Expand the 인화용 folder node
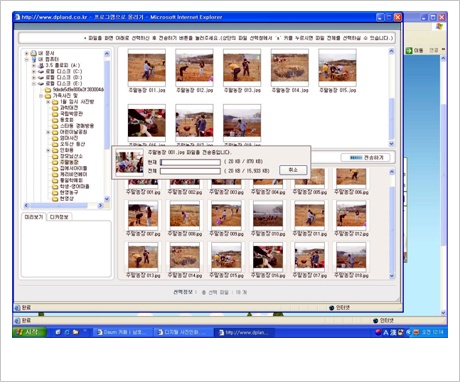 (x=48, y=150)
